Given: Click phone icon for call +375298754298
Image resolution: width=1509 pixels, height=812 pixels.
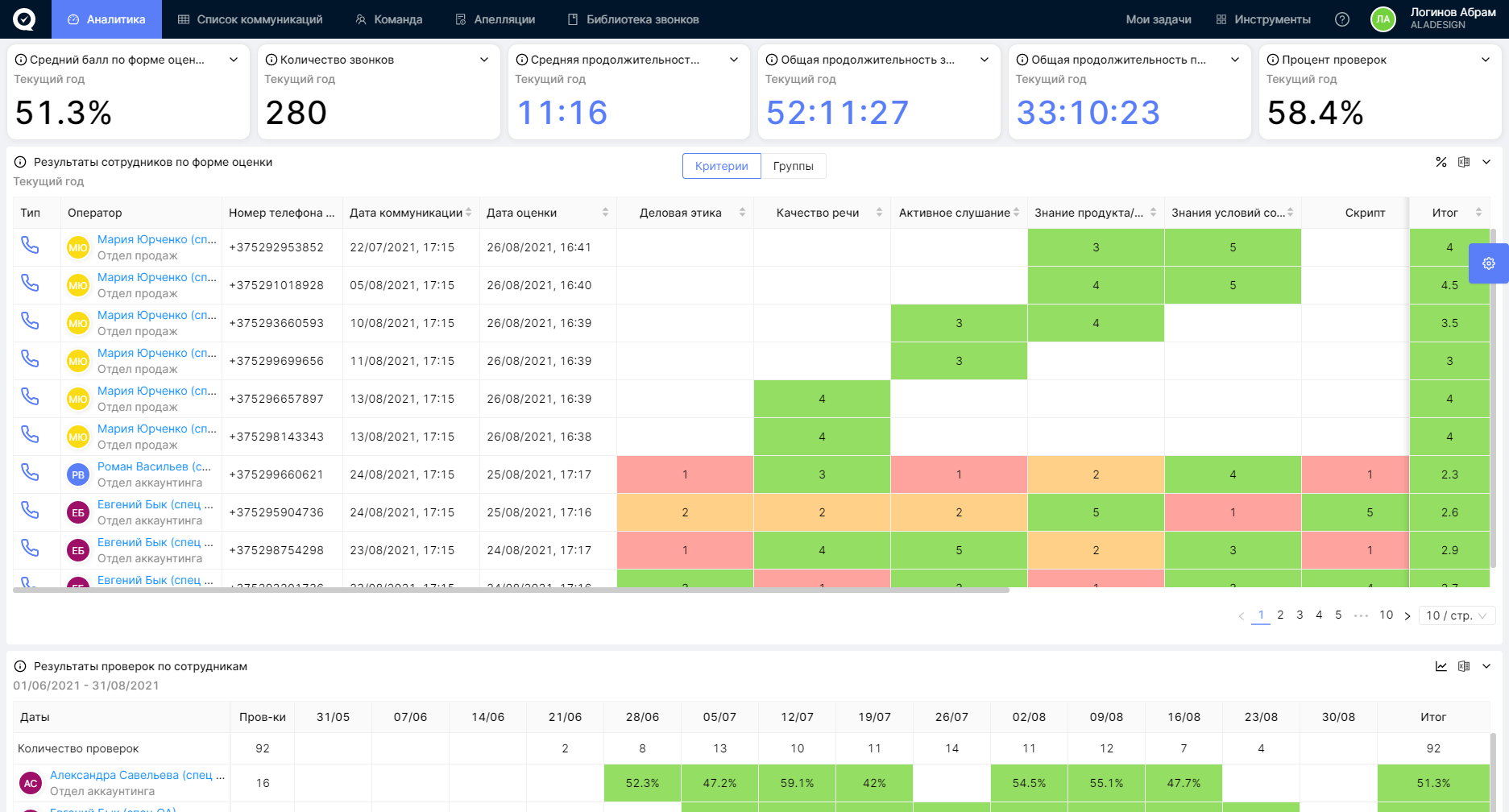Looking at the screenshot, I should click(x=30, y=548).
